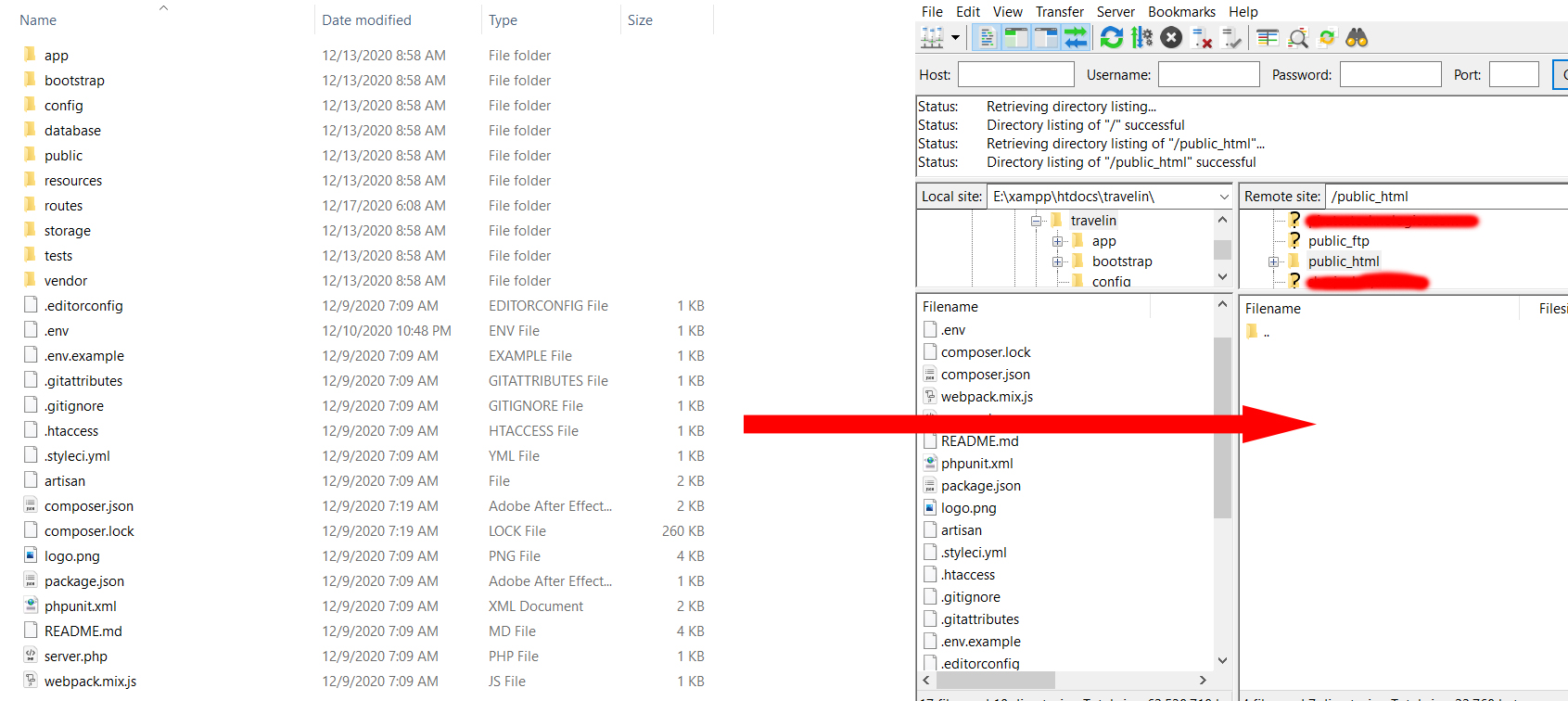
Task: Open the directory listing filters icon
Action: (x=1268, y=38)
